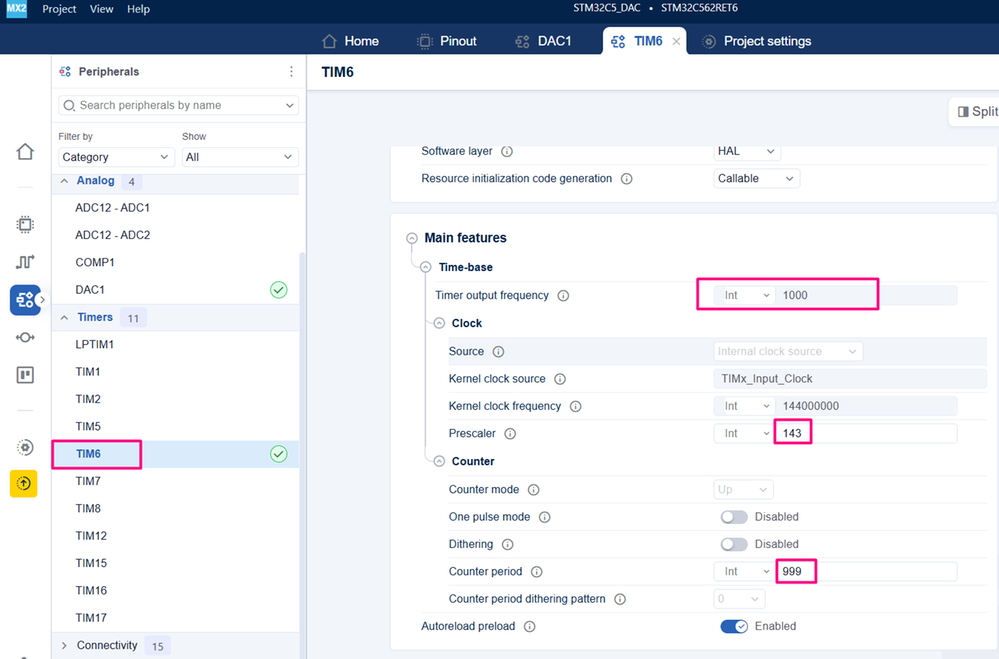Close the TIM6 tab
The width and height of the screenshot is (999, 659).
(676, 41)
